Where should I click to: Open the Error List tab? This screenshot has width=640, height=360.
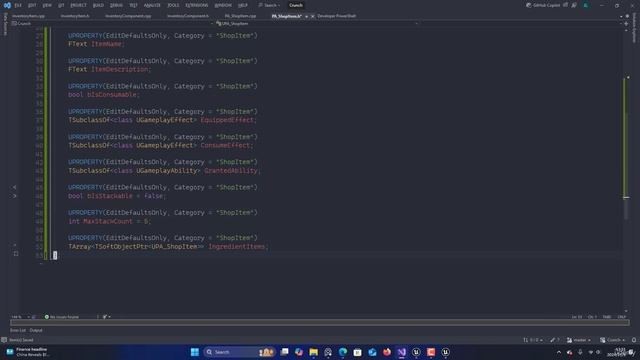pyautogui.click(x=18, y=330)
